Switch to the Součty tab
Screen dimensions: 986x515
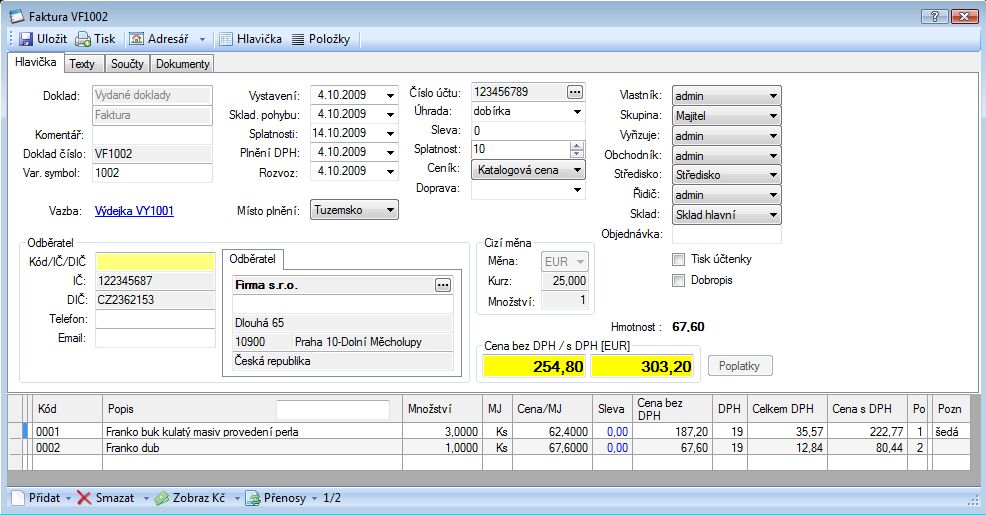126,64
